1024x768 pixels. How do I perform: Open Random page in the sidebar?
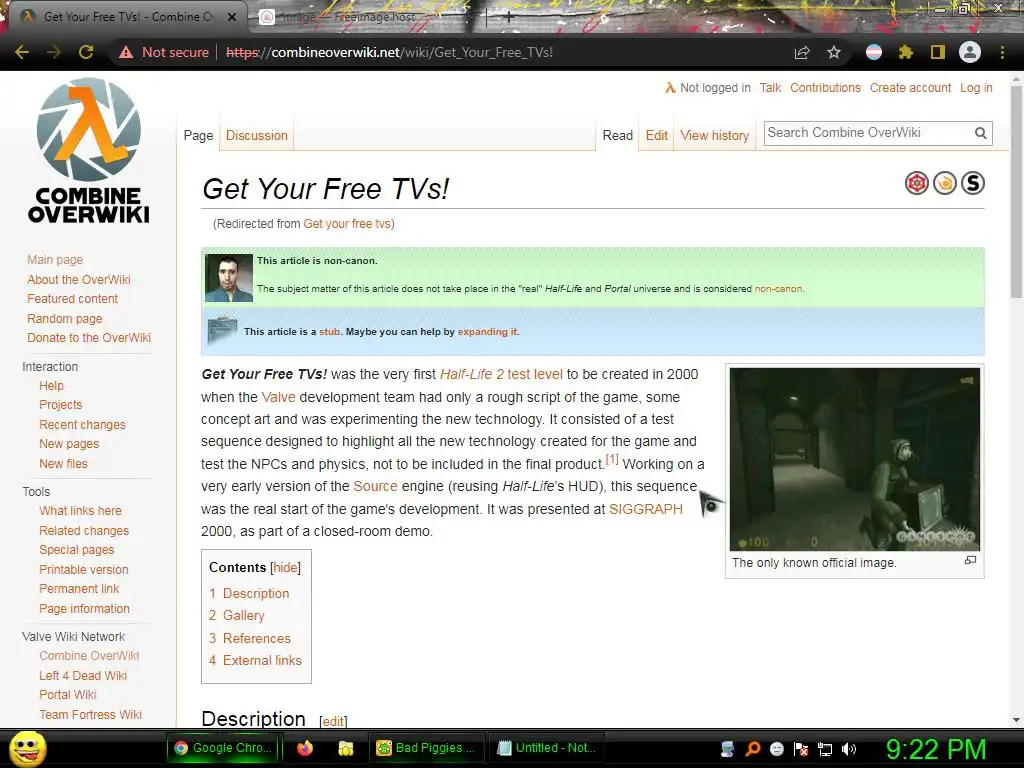click(65, 319)
